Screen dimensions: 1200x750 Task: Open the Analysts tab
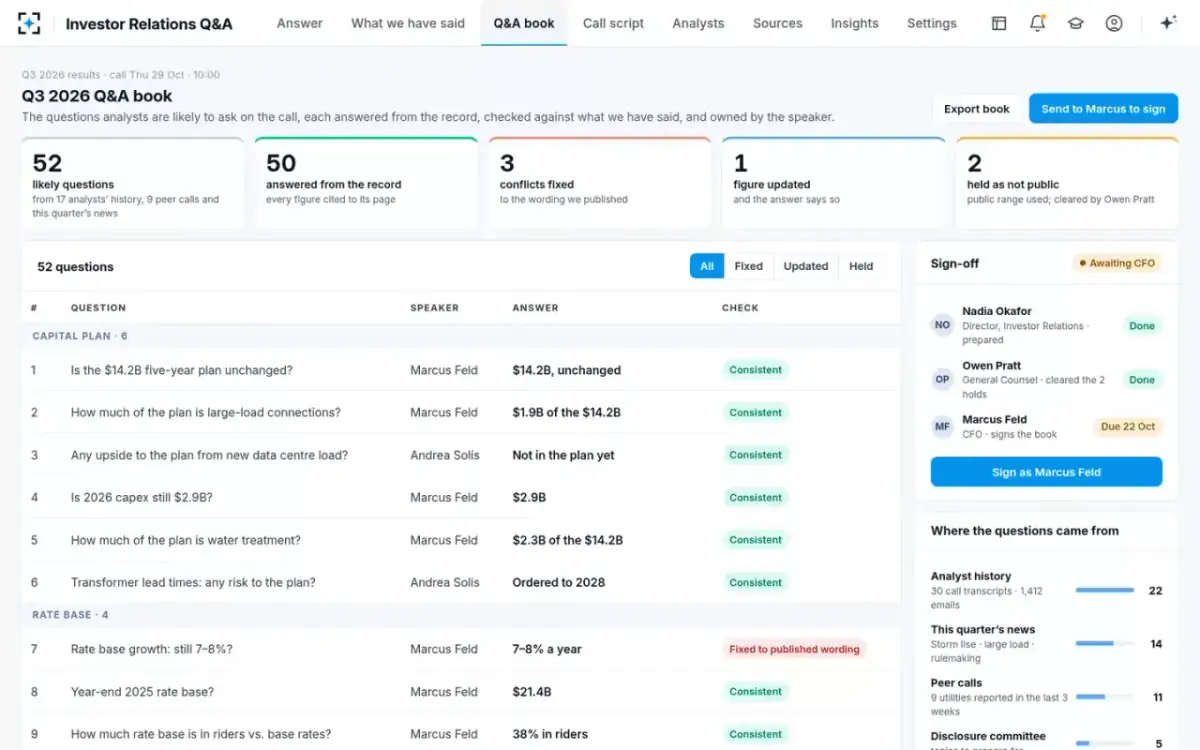698,23
